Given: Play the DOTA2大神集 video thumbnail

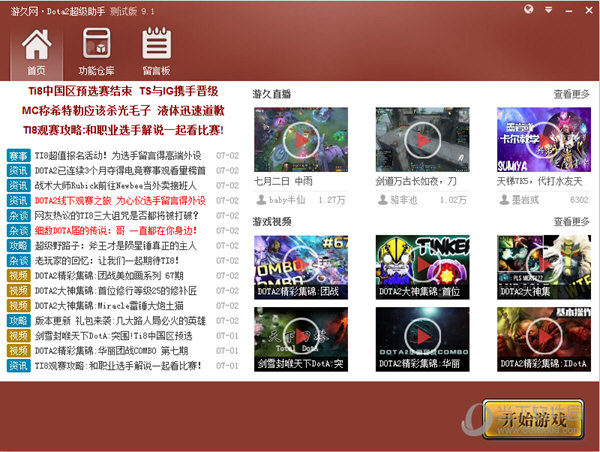Looking at the screenshot, I should 544,267.
